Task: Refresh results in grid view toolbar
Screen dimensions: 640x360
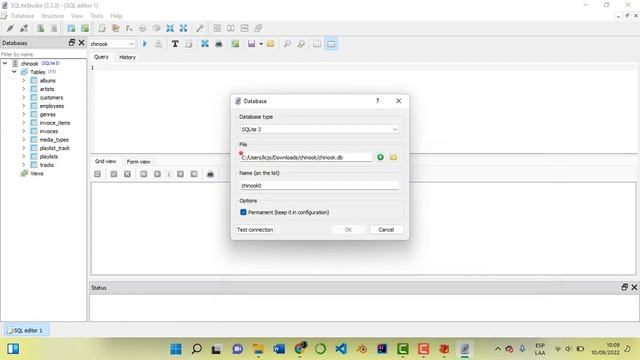Action: [x=98, y=174]
